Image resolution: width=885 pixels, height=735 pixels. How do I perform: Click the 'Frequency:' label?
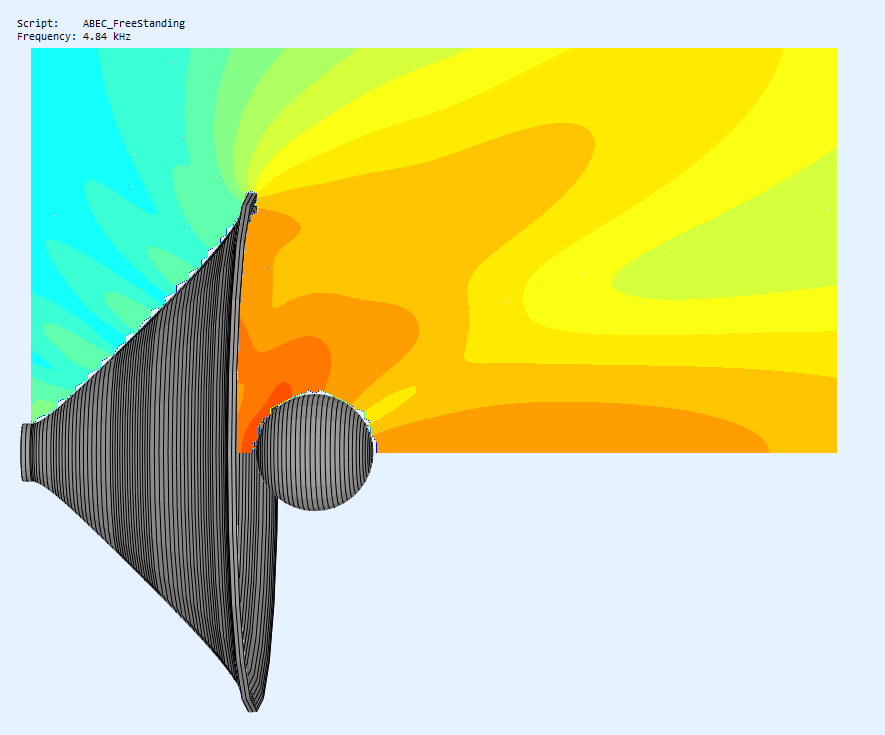point(46,37)
